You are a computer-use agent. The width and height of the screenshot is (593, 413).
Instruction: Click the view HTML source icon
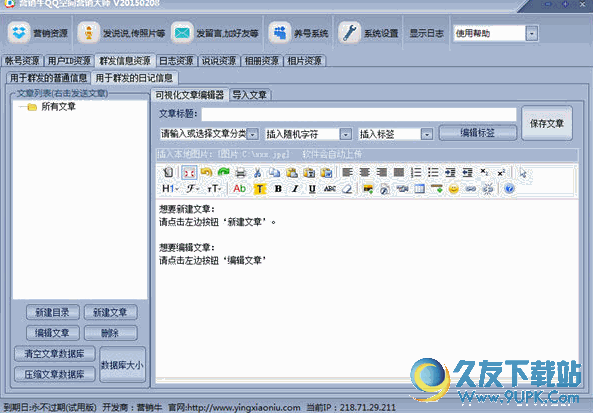(x=168, y=172)
